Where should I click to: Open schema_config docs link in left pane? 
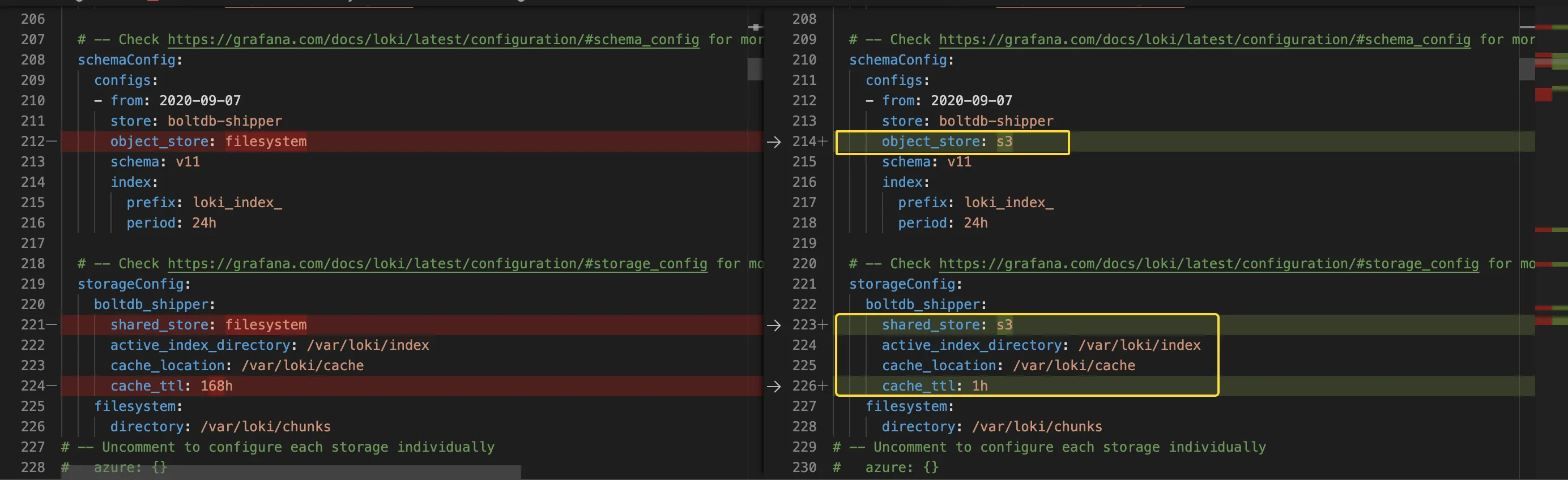point(433,40)
